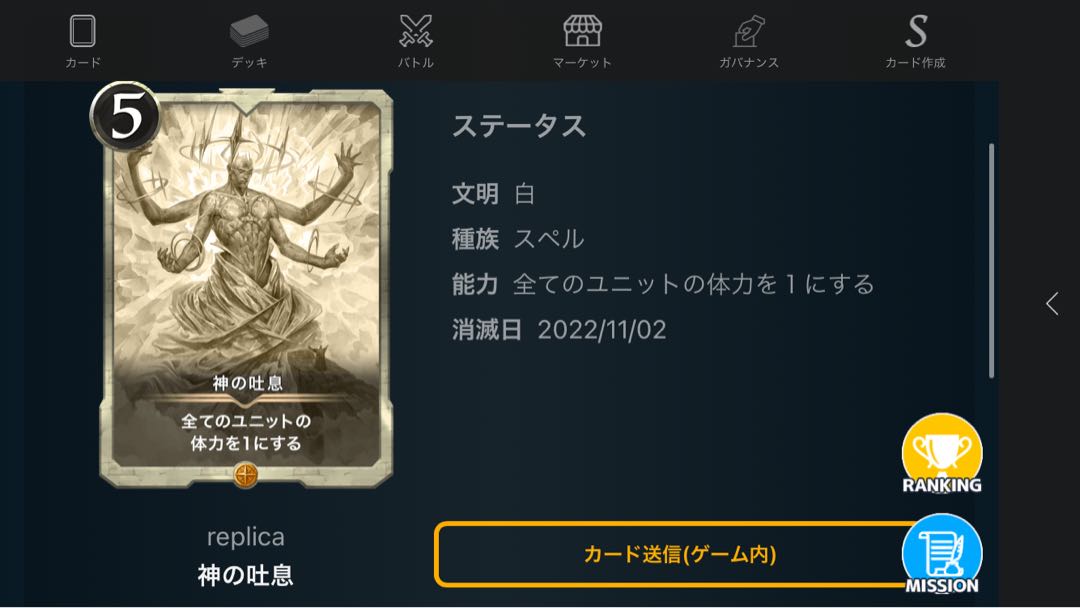
Task: Open the RANKING trophy badge
Action: click(942, 454)
